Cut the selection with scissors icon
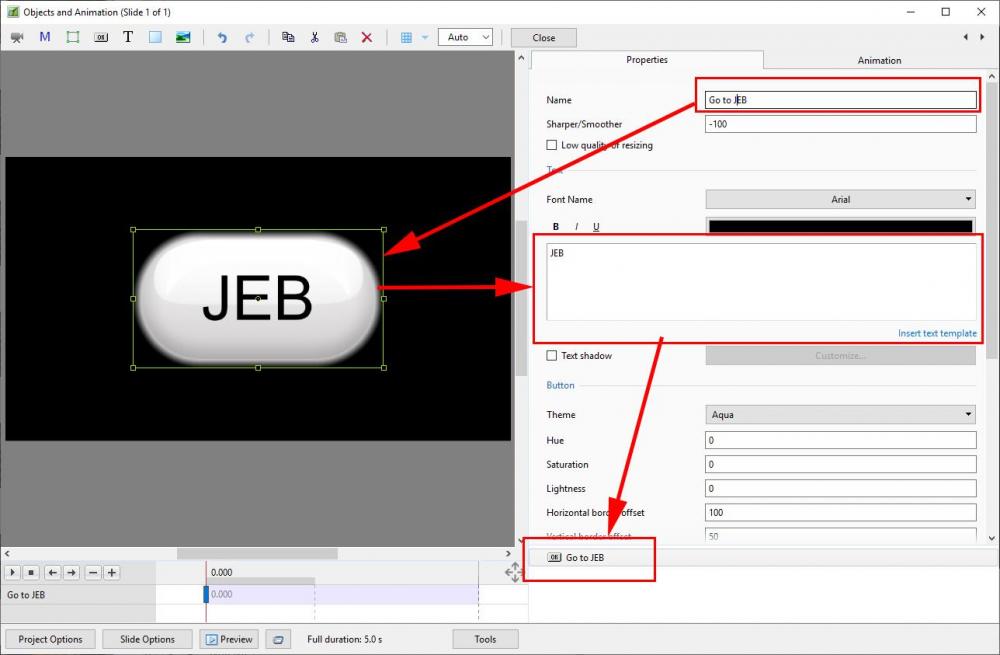 (314, 37)
